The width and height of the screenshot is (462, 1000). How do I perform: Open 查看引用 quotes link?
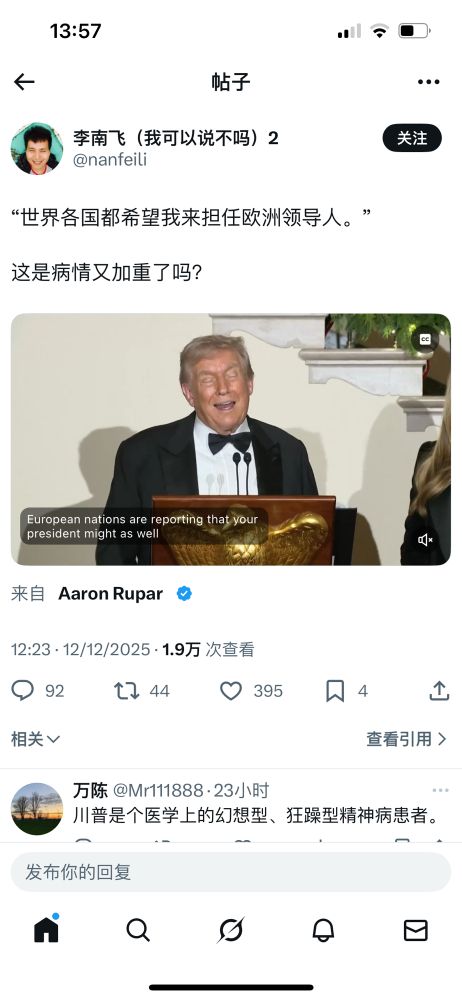click(x=406, y=739)
